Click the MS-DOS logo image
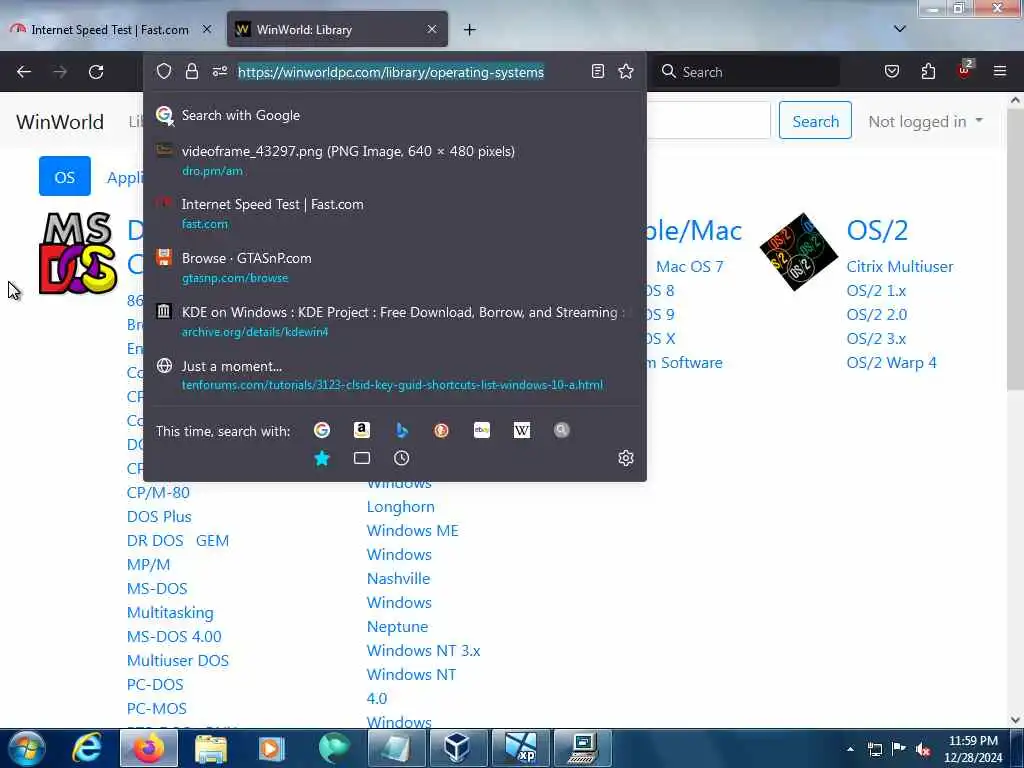This screenshot has width=1024, height=768. click(78, 253)
